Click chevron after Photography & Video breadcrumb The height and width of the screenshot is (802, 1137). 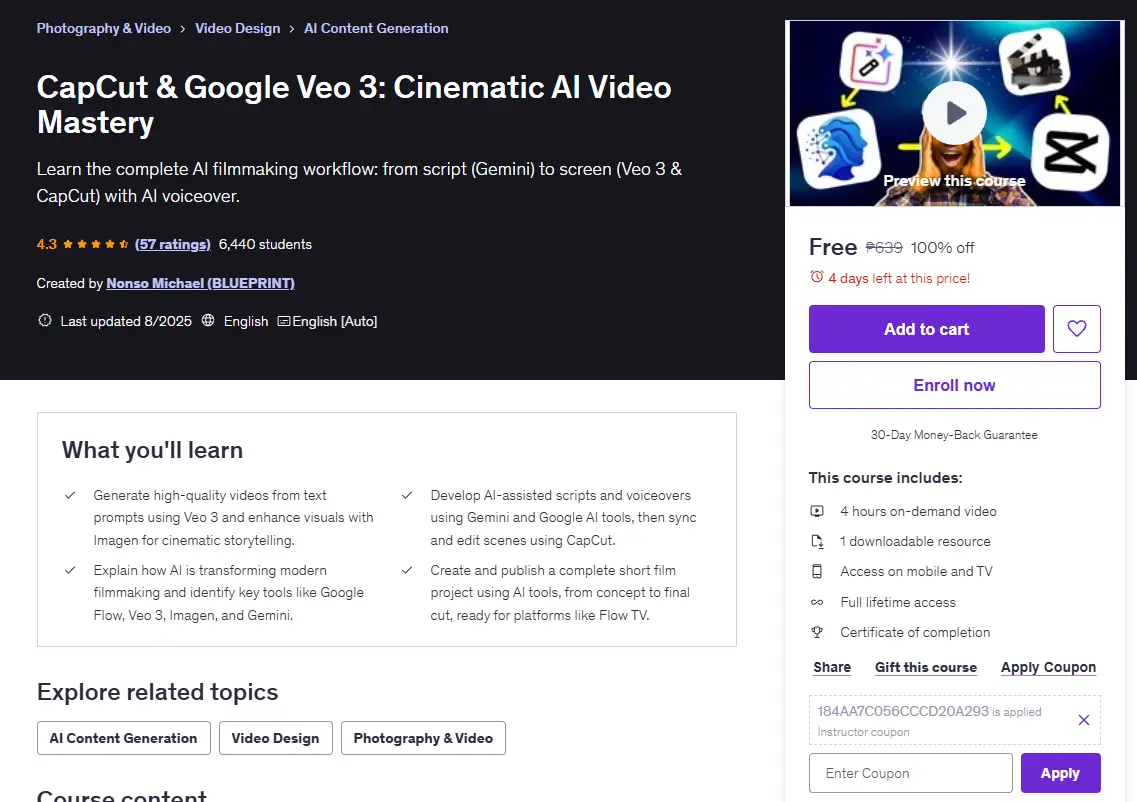click(183, 29)
